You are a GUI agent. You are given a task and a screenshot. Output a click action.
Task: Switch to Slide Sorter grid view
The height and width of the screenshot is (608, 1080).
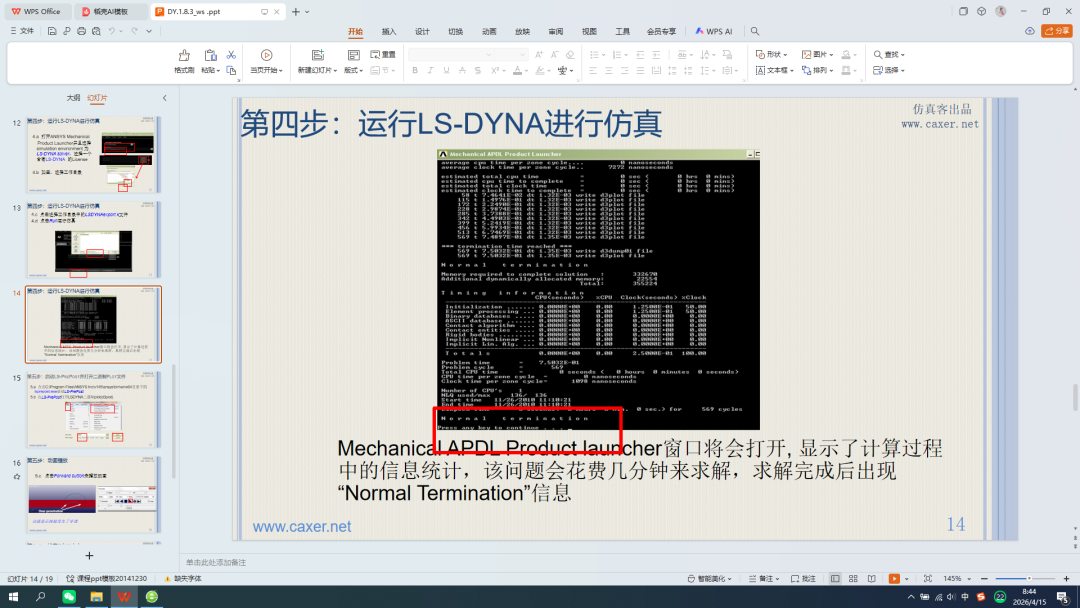click(853, 579)
